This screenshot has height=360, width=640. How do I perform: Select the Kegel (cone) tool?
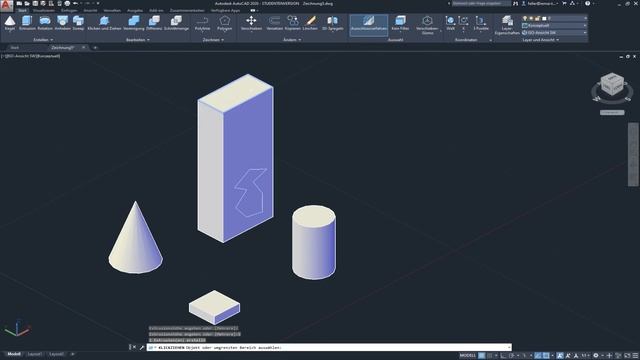10,23
